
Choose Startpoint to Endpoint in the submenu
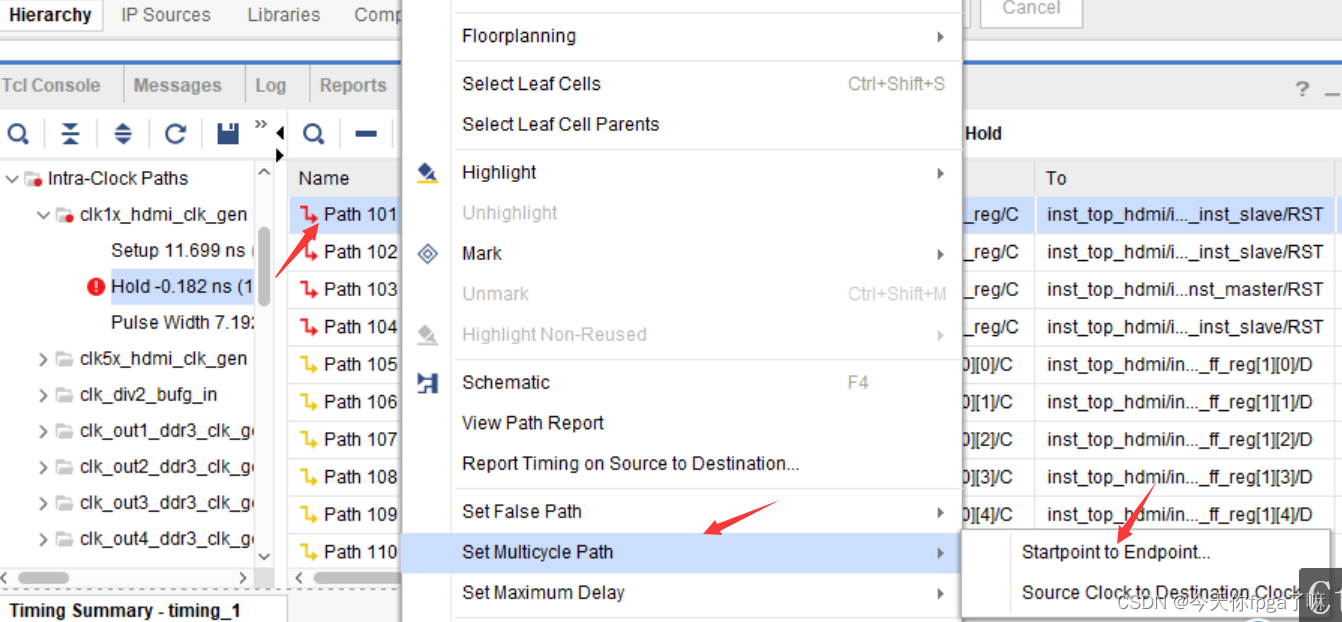[1115, 551]
